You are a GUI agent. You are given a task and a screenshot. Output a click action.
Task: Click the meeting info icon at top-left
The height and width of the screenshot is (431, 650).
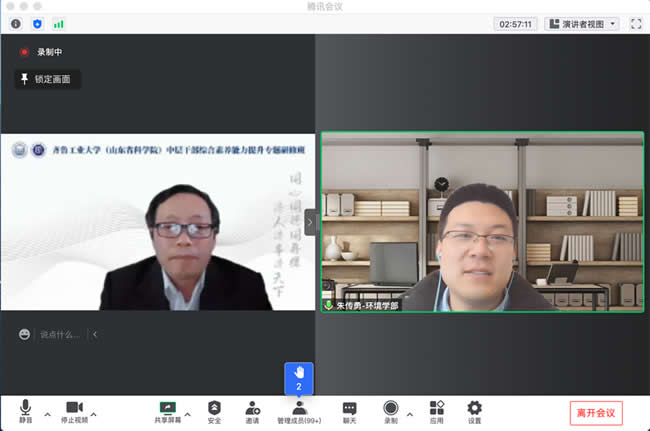[16, 23]
